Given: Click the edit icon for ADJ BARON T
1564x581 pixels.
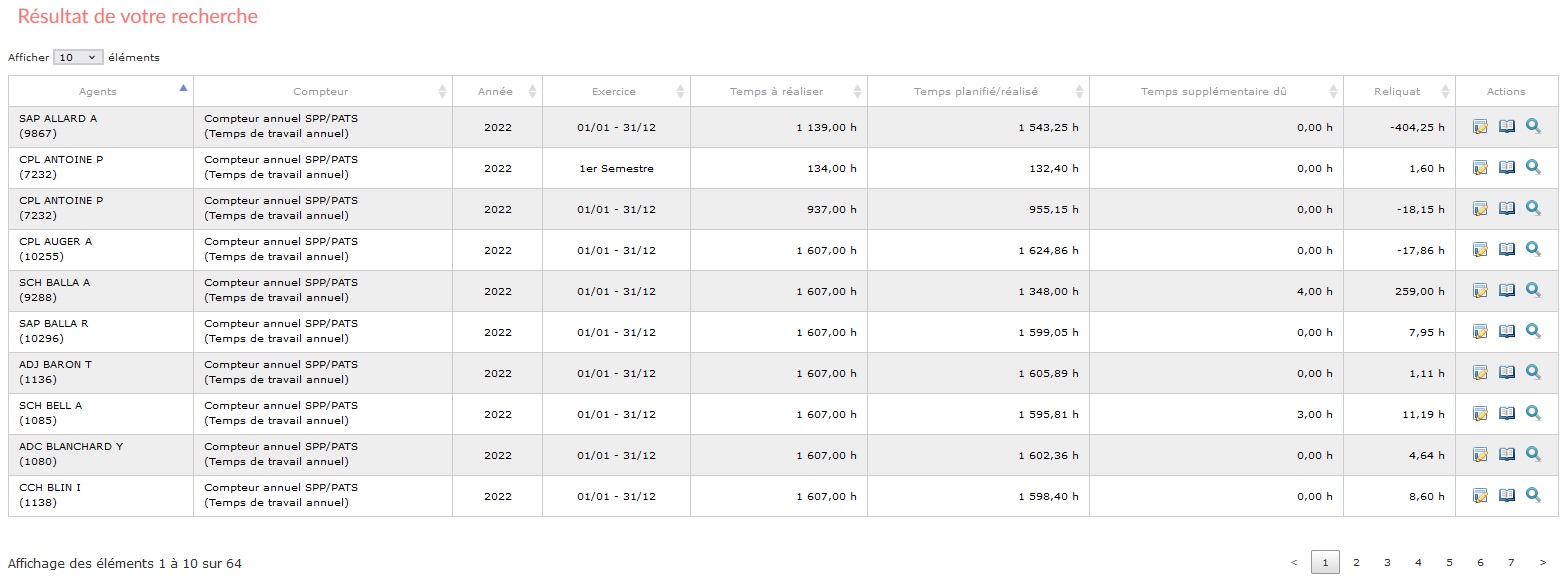Looking at the screenshot, I should coord(1480,373).
